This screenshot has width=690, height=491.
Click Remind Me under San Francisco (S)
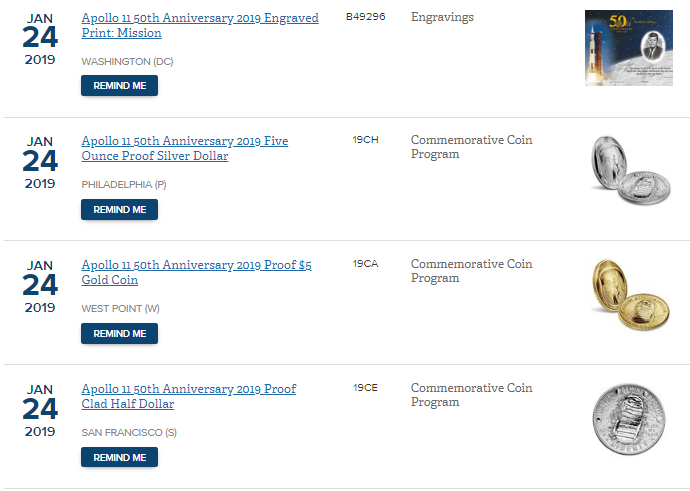click(119, 458)
